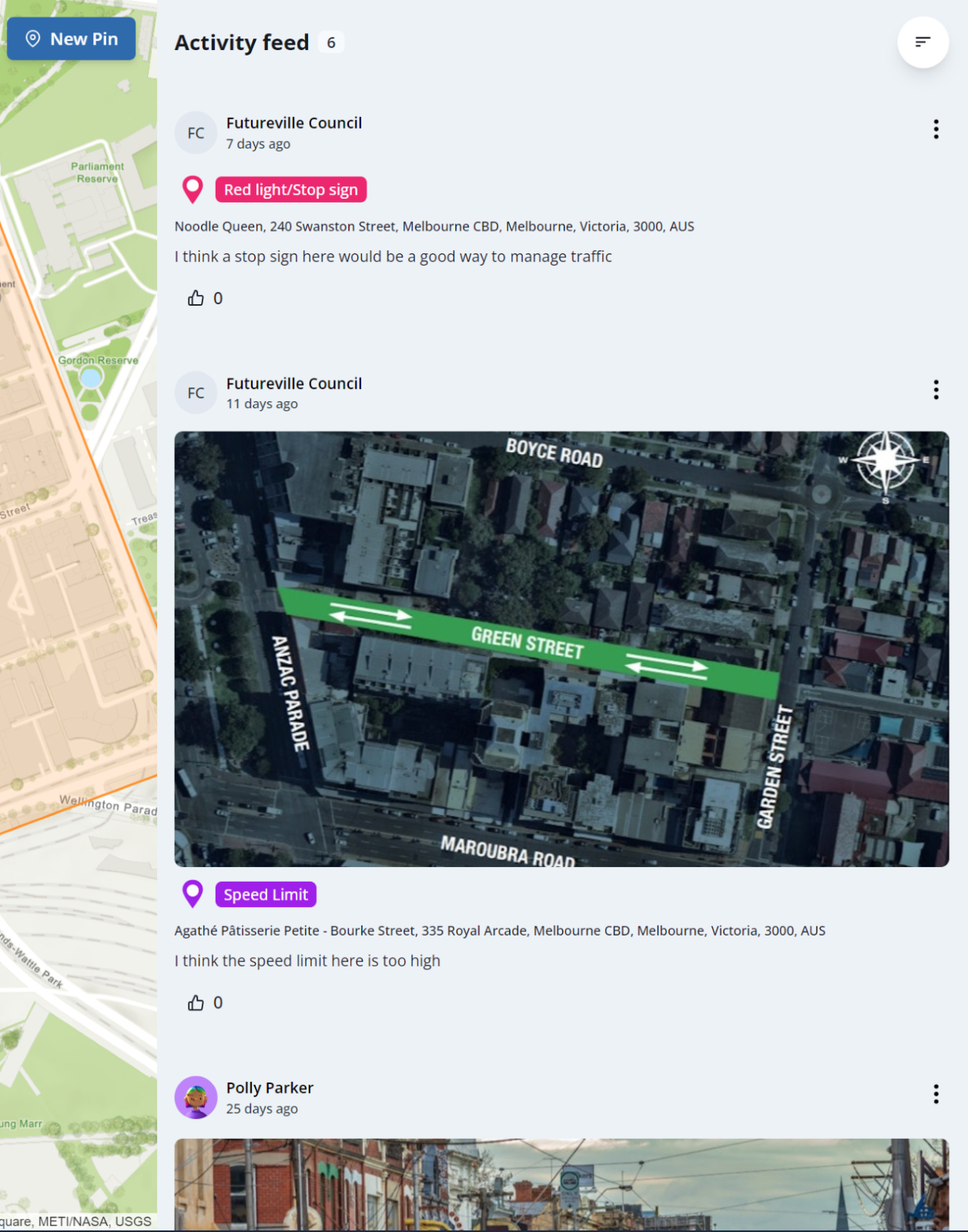Viewport: 968px width, 1232px height.
Task: Open Polly Parker's profile avatar
Action: [196, 1097]
